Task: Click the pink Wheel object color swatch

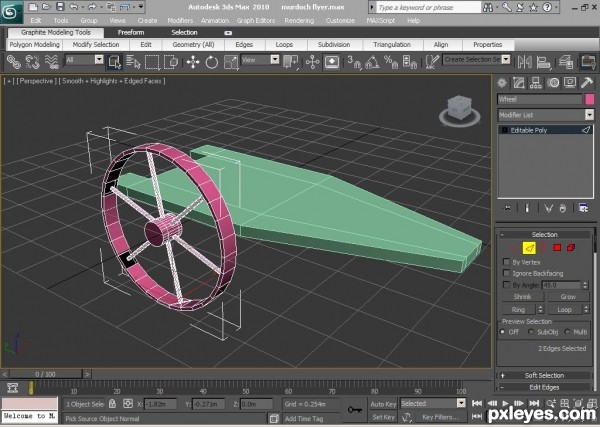Action: pyautogui.click(x=590, y=99)
